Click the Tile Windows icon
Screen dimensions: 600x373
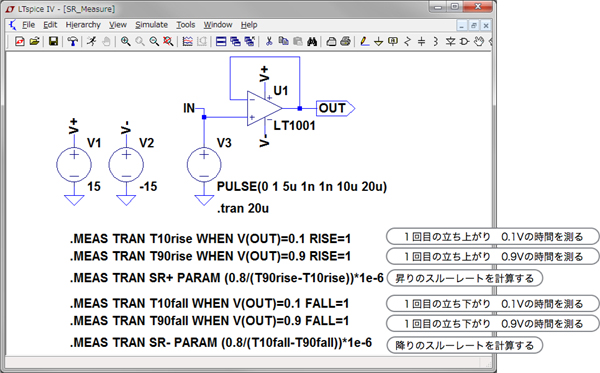coord(221,41)
